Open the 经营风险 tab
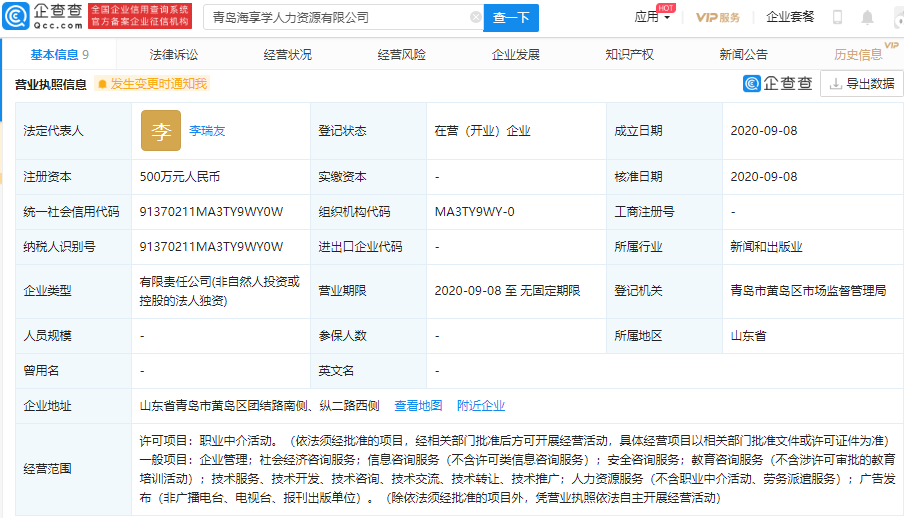 point(402,55)
